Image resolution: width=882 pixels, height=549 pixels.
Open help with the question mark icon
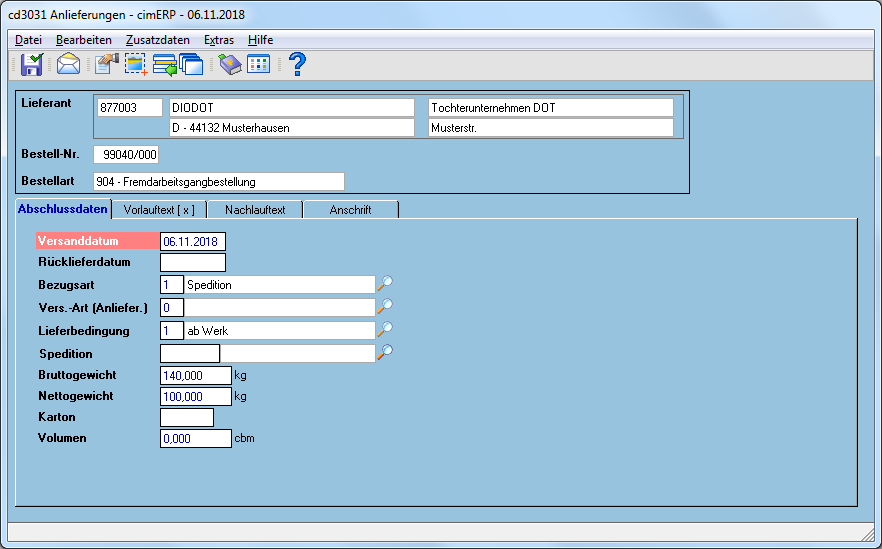click(x=297, y=64)
